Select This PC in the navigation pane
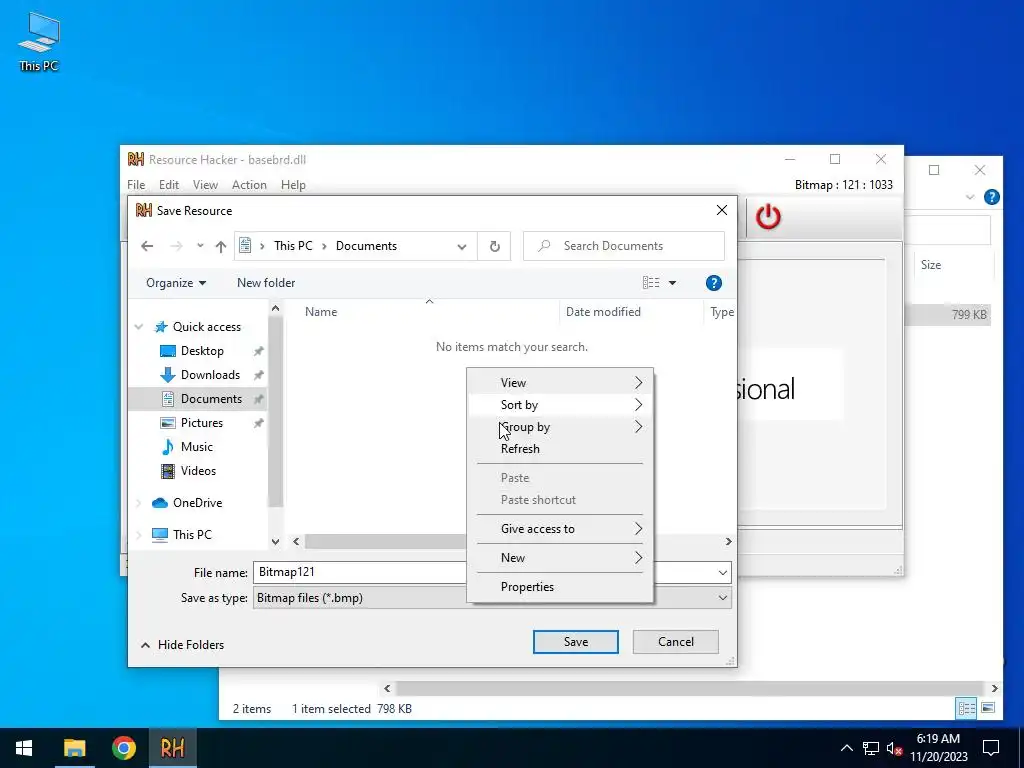The height and width of the screenshot is (768, 1024). tap(192, 535)
